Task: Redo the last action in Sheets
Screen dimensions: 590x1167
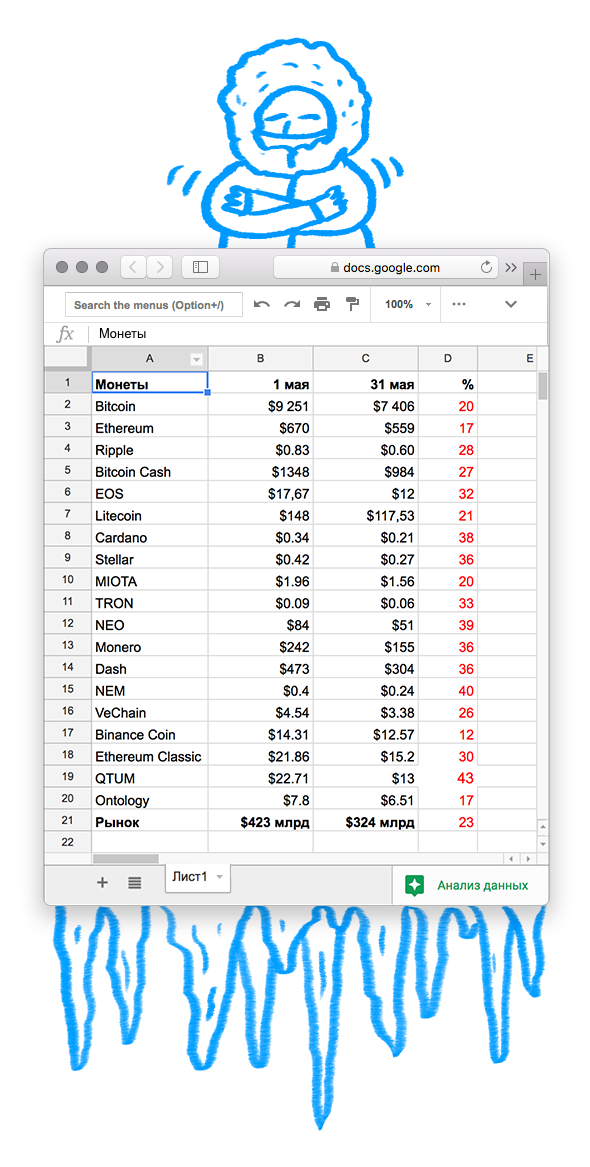Action: tap(292, 304)
